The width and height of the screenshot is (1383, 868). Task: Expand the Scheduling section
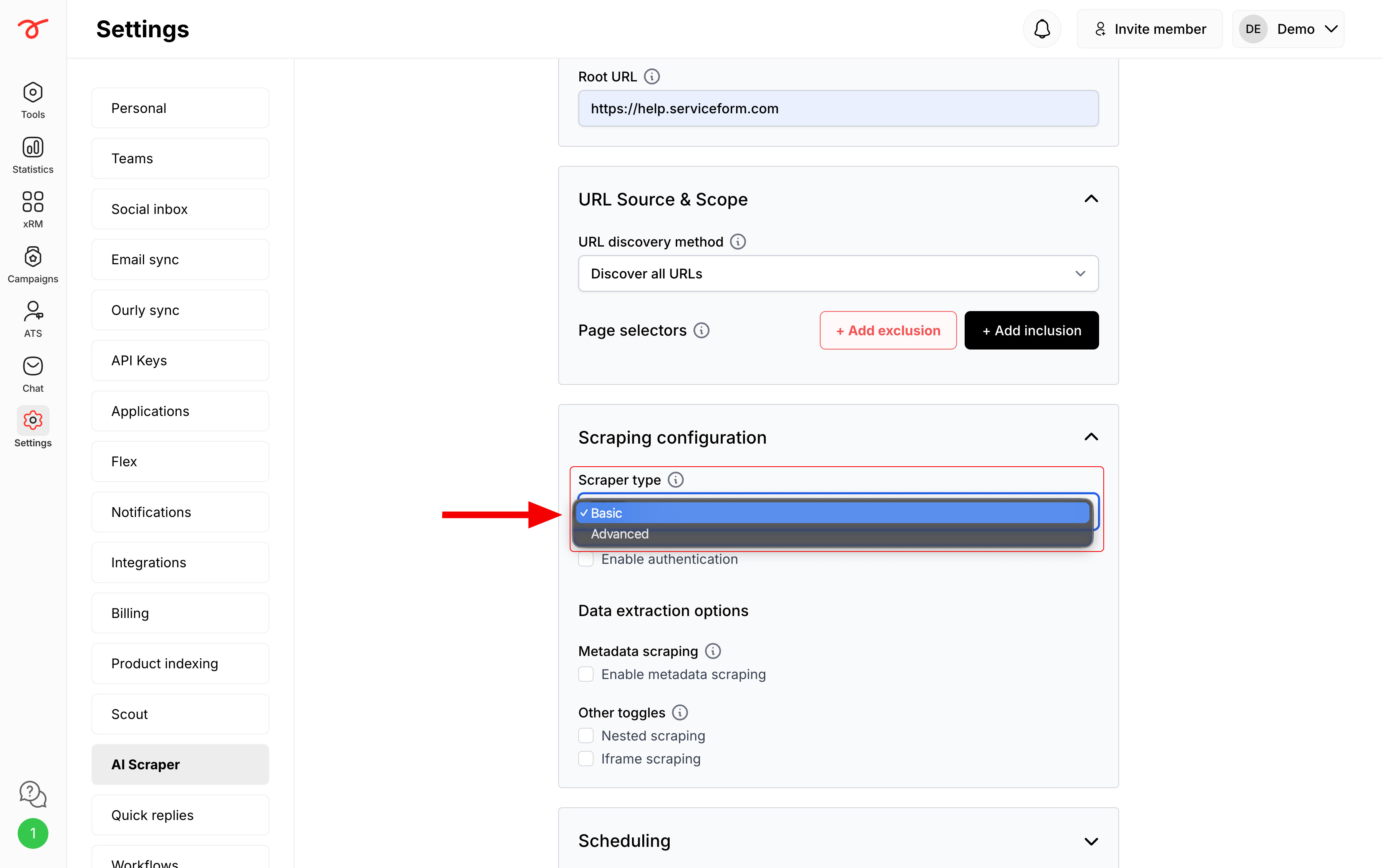1091,841
